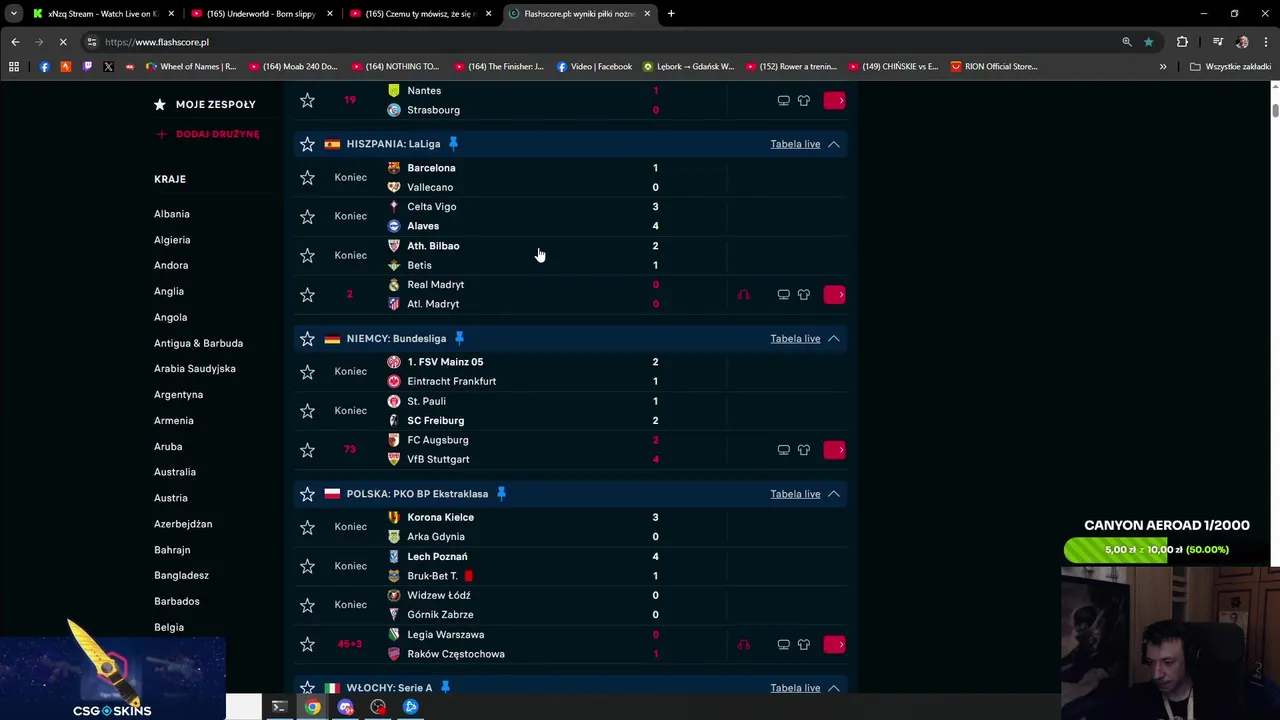Favorite the Mainz 05 vs Eintracht Frankfurt match
This screenshot has width=1280, height=720.
307,372
